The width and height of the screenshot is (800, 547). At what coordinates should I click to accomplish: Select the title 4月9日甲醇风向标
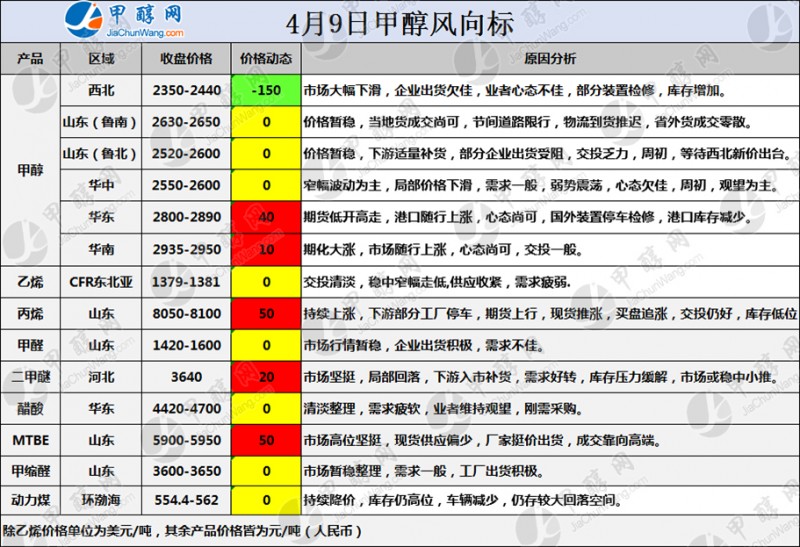pos(399,23)
